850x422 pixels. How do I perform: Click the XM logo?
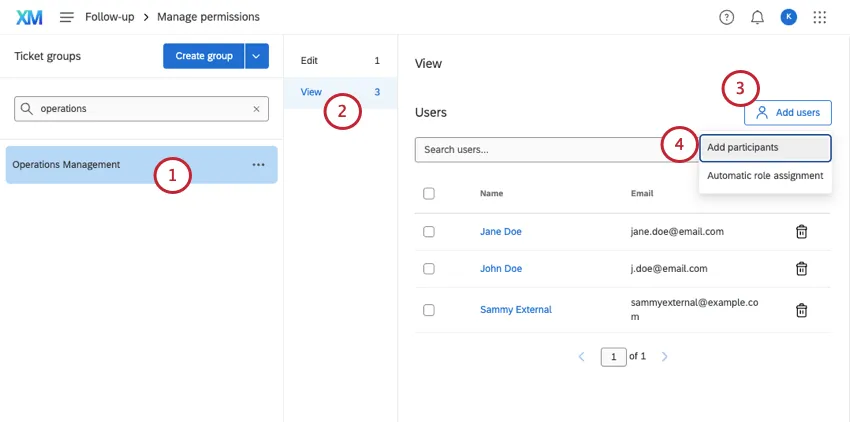click(x=29, y=17)
